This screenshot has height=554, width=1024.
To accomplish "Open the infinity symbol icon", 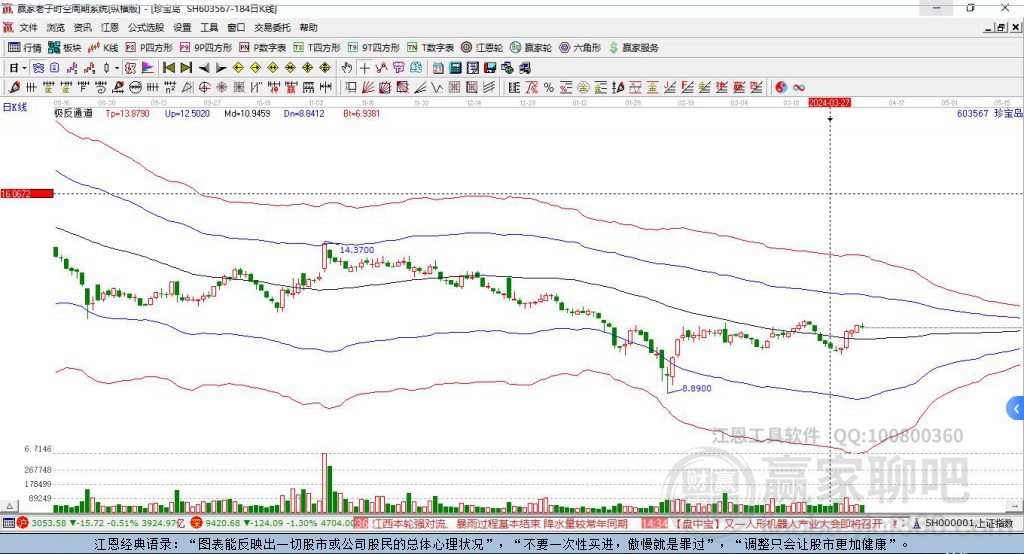I will tap(799, 88).
